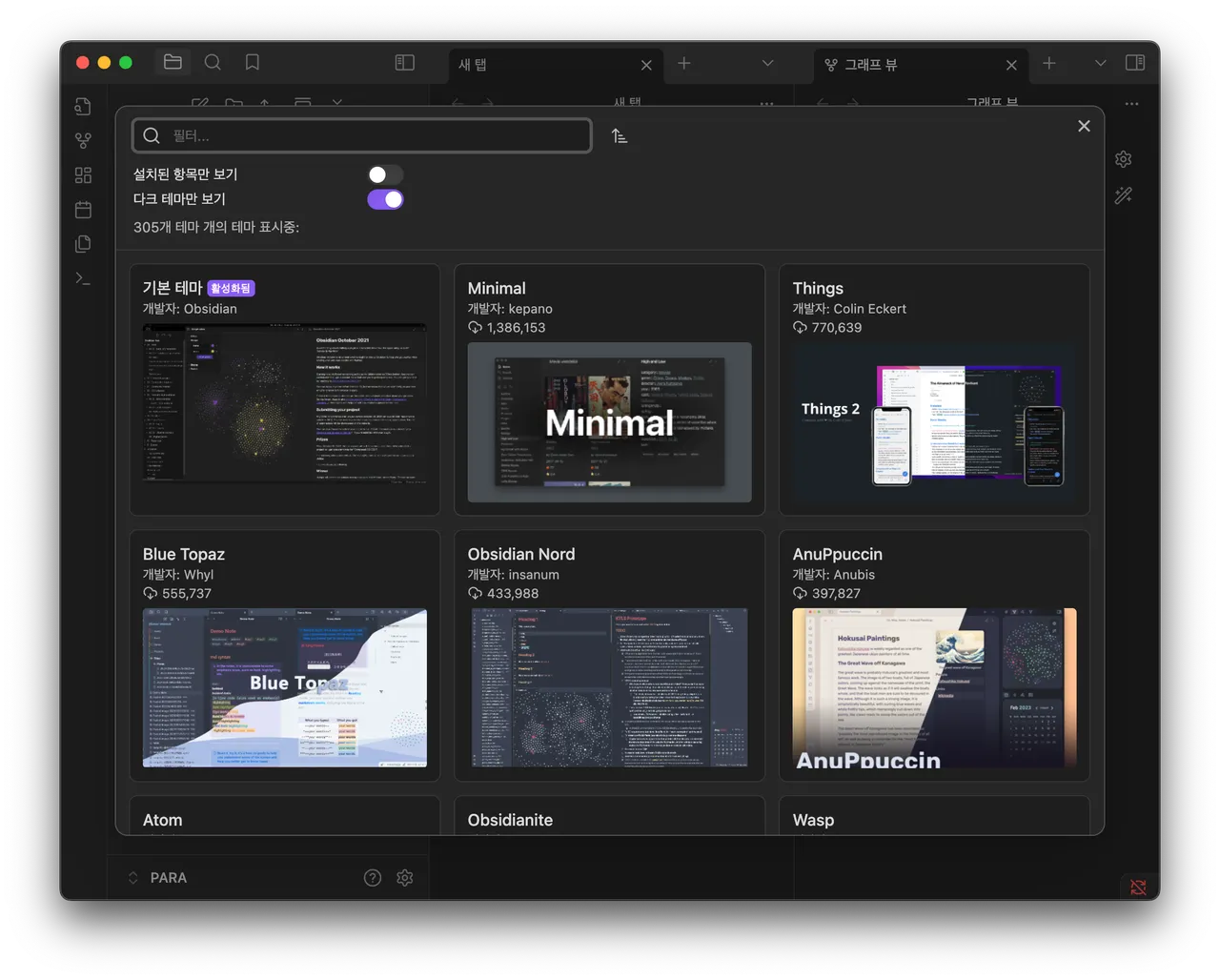Open the Blue Topaz theme preview

tap(285, 688)
